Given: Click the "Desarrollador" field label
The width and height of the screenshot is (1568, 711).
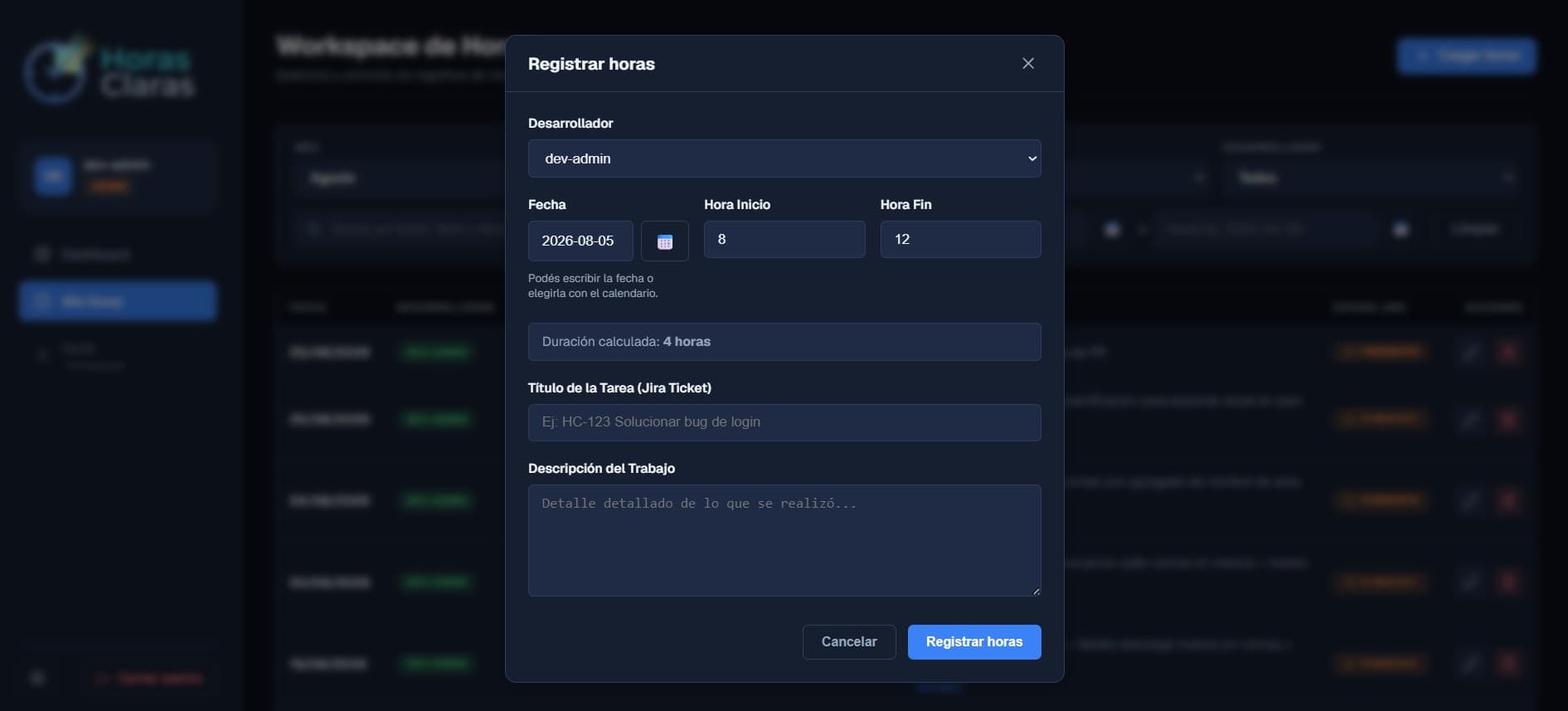Looking at the screenshot, I should click(x=570, y=124).
